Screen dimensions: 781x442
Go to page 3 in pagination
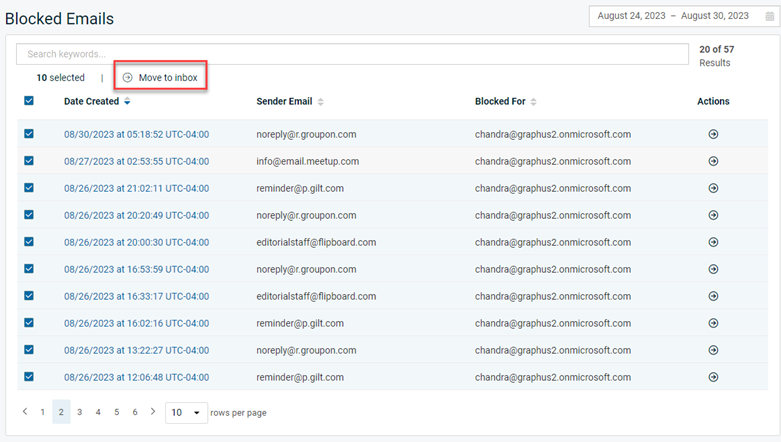[x=79, y=412]
